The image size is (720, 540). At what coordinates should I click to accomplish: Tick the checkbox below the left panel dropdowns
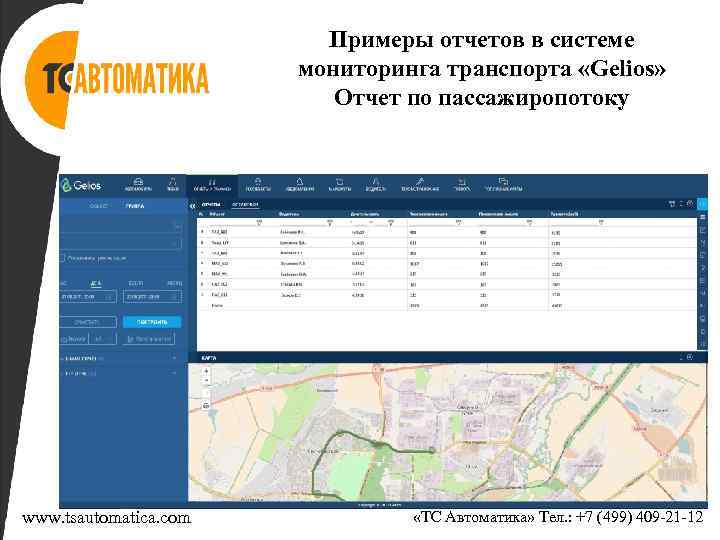pyautogui.click(x=62, y=259)
